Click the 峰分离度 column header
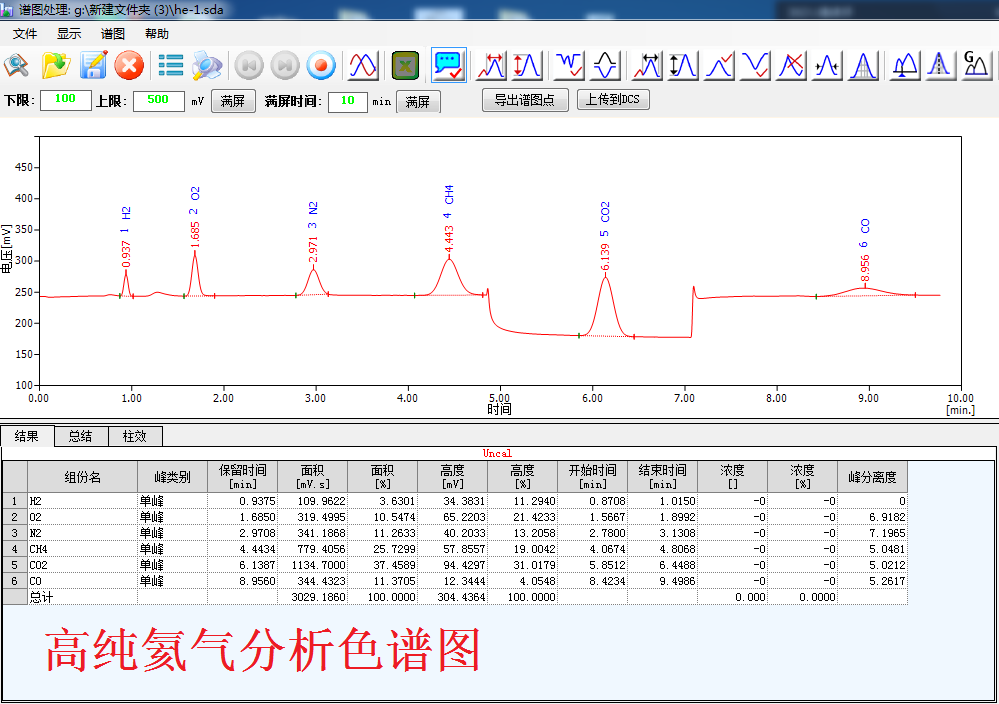999x704 pixels. point(872,477)
